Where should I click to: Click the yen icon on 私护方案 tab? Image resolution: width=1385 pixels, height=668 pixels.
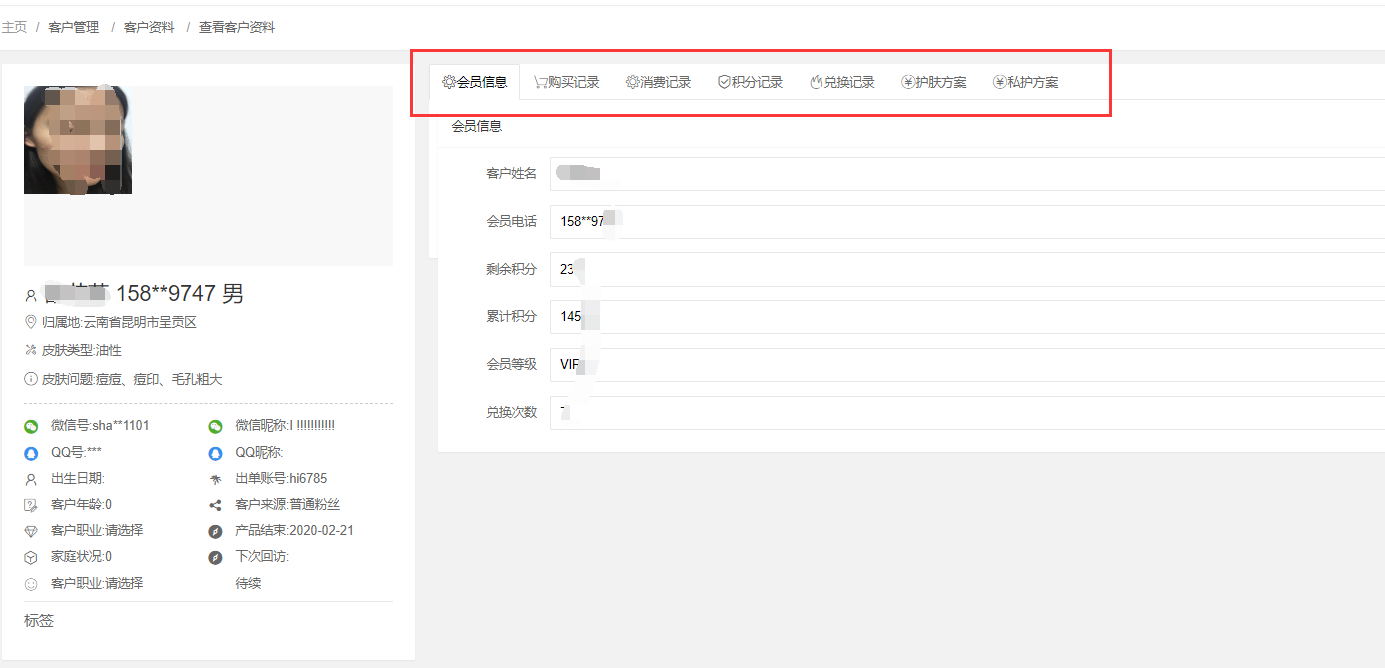(x=1000, y=82)
